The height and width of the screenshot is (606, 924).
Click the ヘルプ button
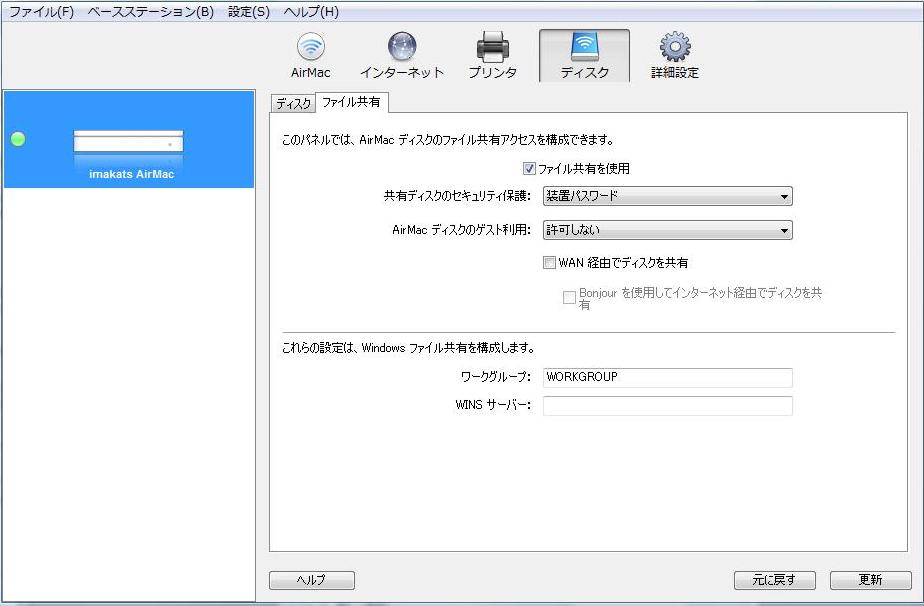coord(312,580)
